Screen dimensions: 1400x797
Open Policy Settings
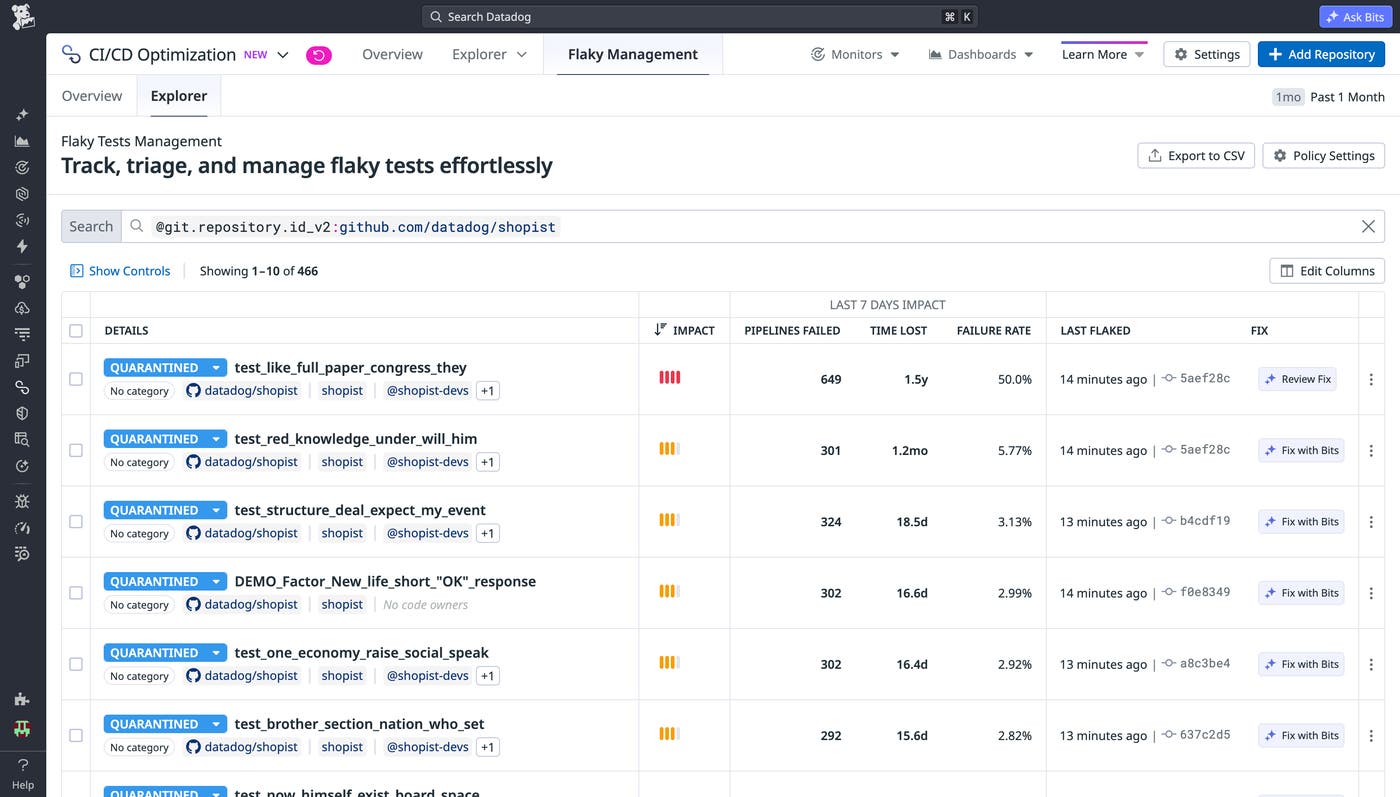[x=1324, y=156]
